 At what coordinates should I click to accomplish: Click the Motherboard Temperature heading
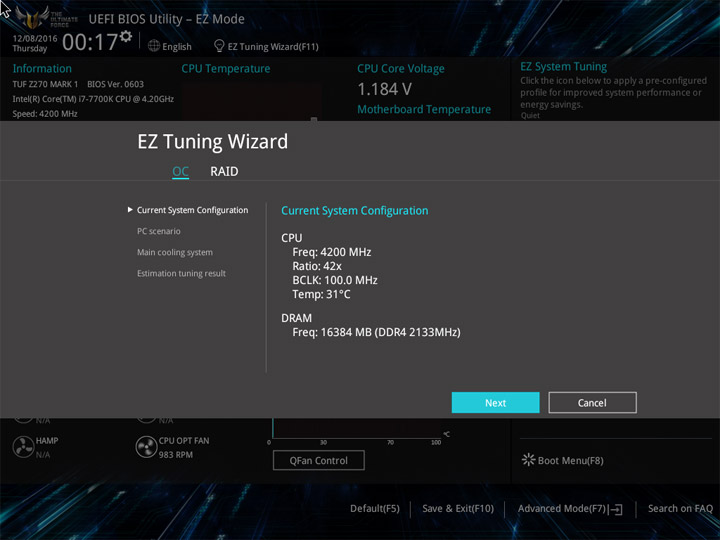[424, 109]
